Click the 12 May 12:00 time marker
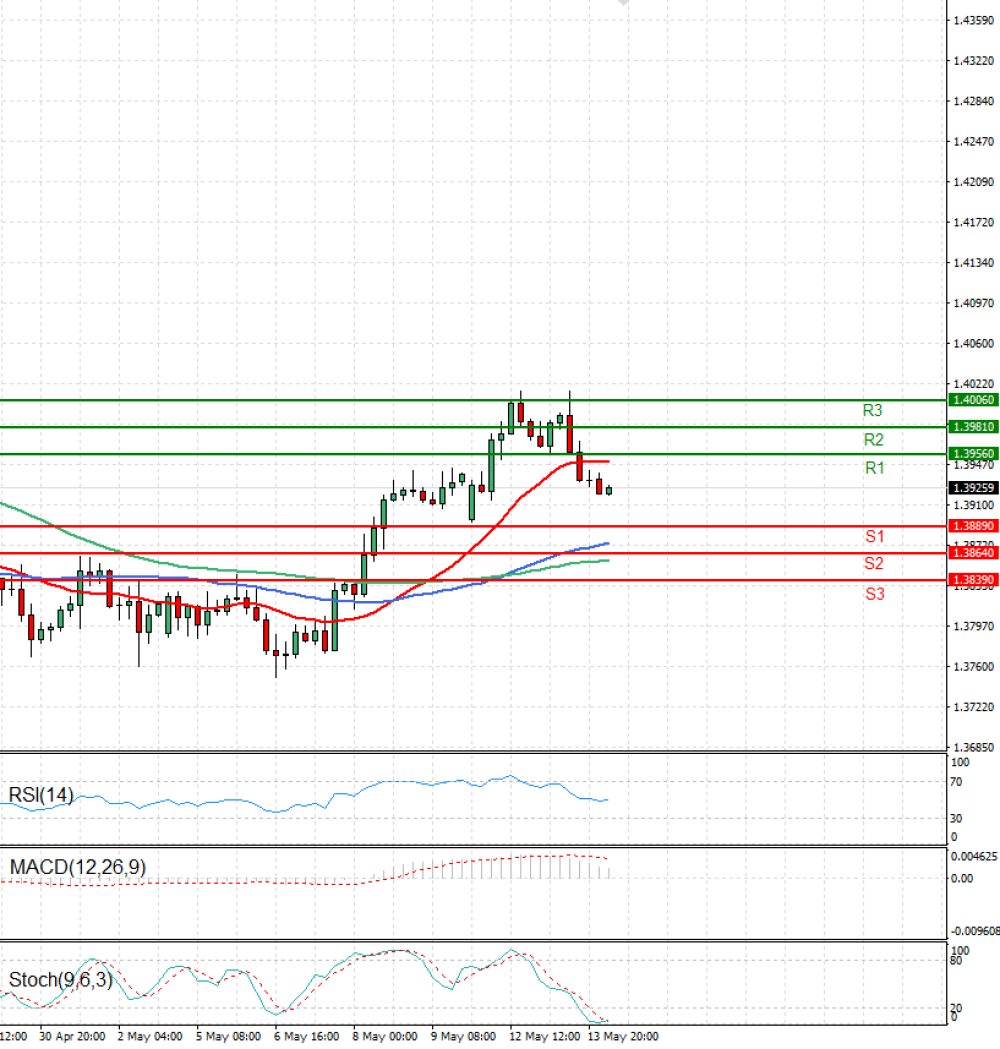 pyautogui.click(x=544, y=1036)
